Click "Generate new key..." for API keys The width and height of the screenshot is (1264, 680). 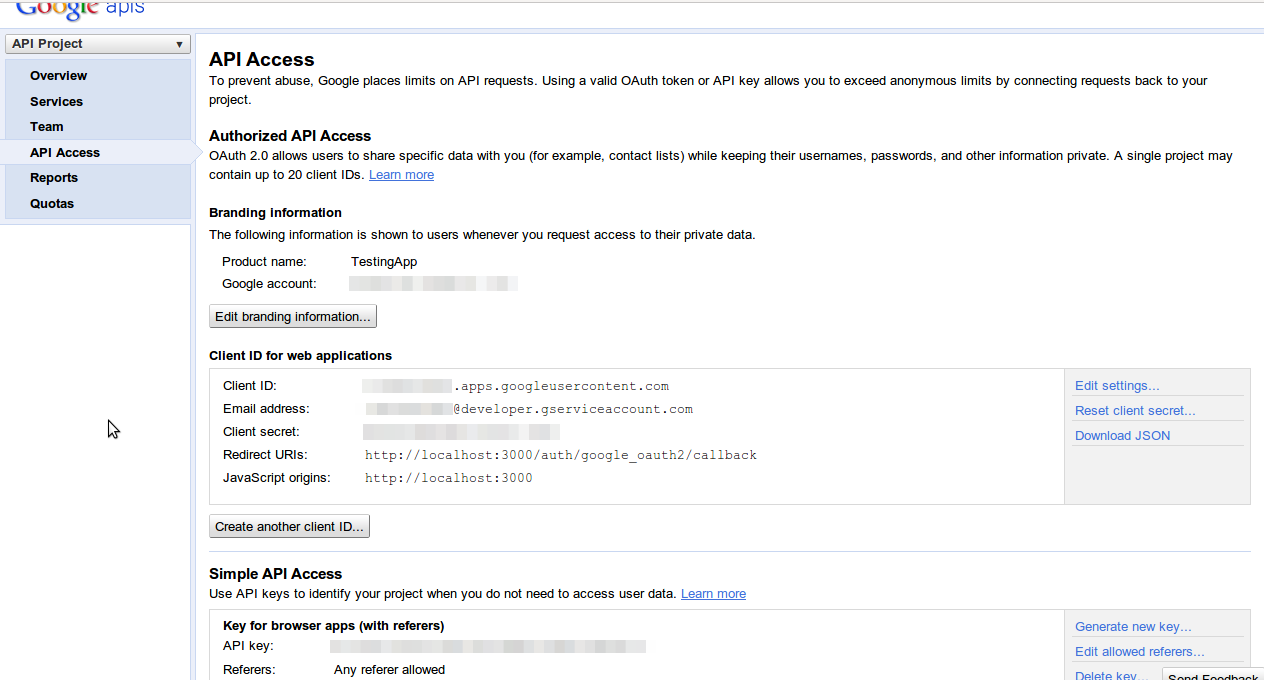click(x=1133, y=626)
